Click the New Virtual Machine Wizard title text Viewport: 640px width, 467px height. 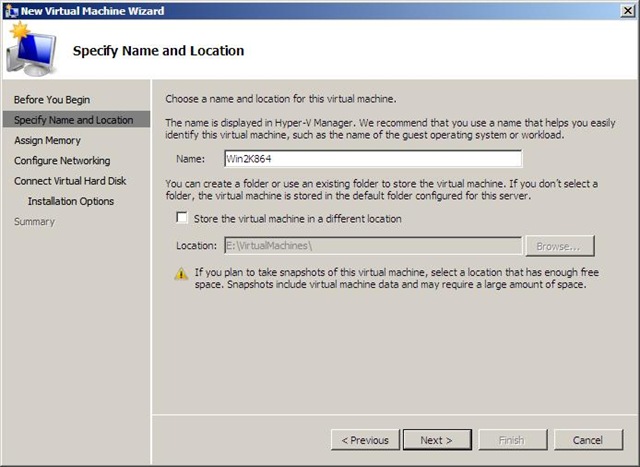coord(92,11)
